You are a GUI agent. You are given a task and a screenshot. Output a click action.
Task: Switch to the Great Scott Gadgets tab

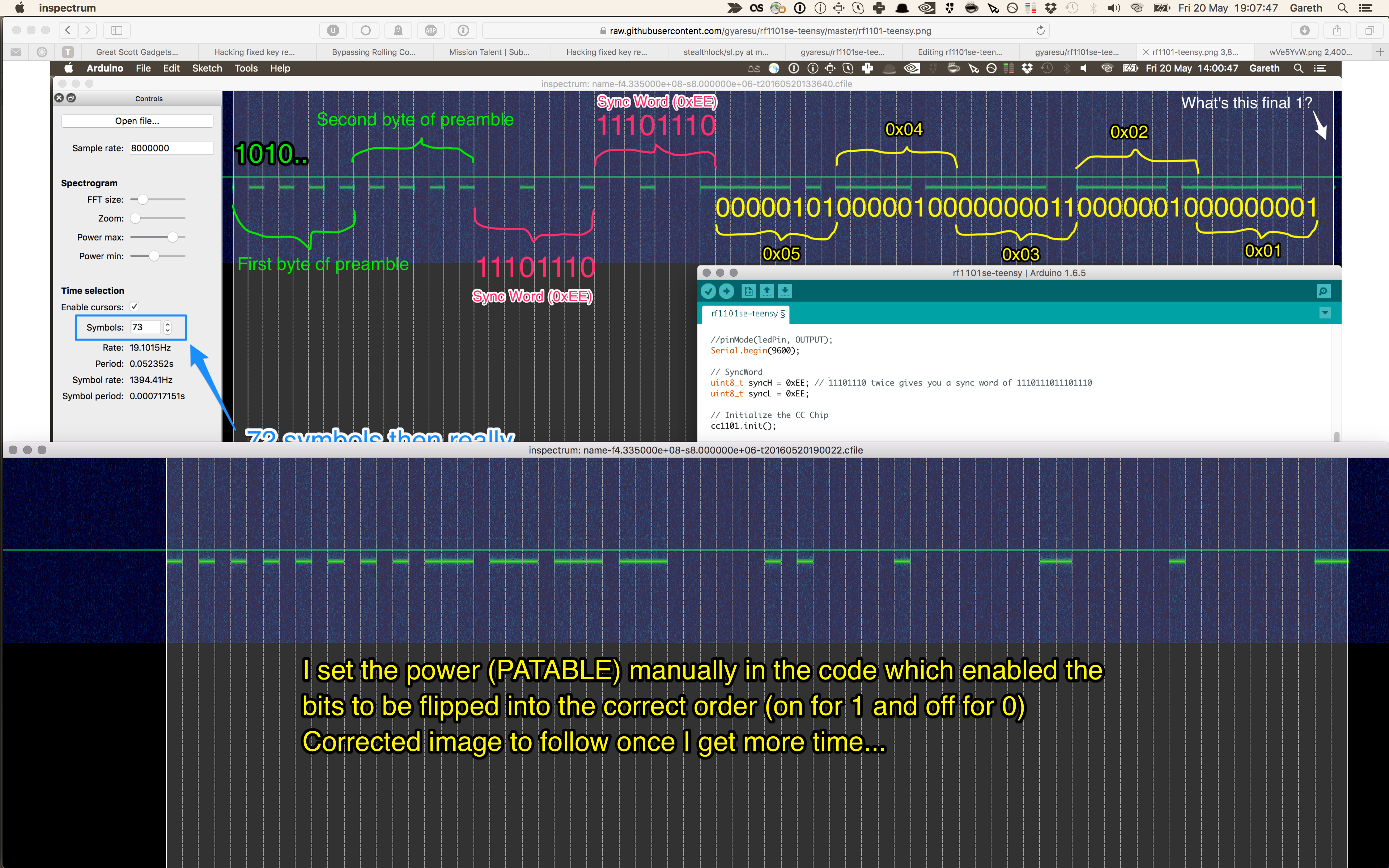click(x=137, y=52)
